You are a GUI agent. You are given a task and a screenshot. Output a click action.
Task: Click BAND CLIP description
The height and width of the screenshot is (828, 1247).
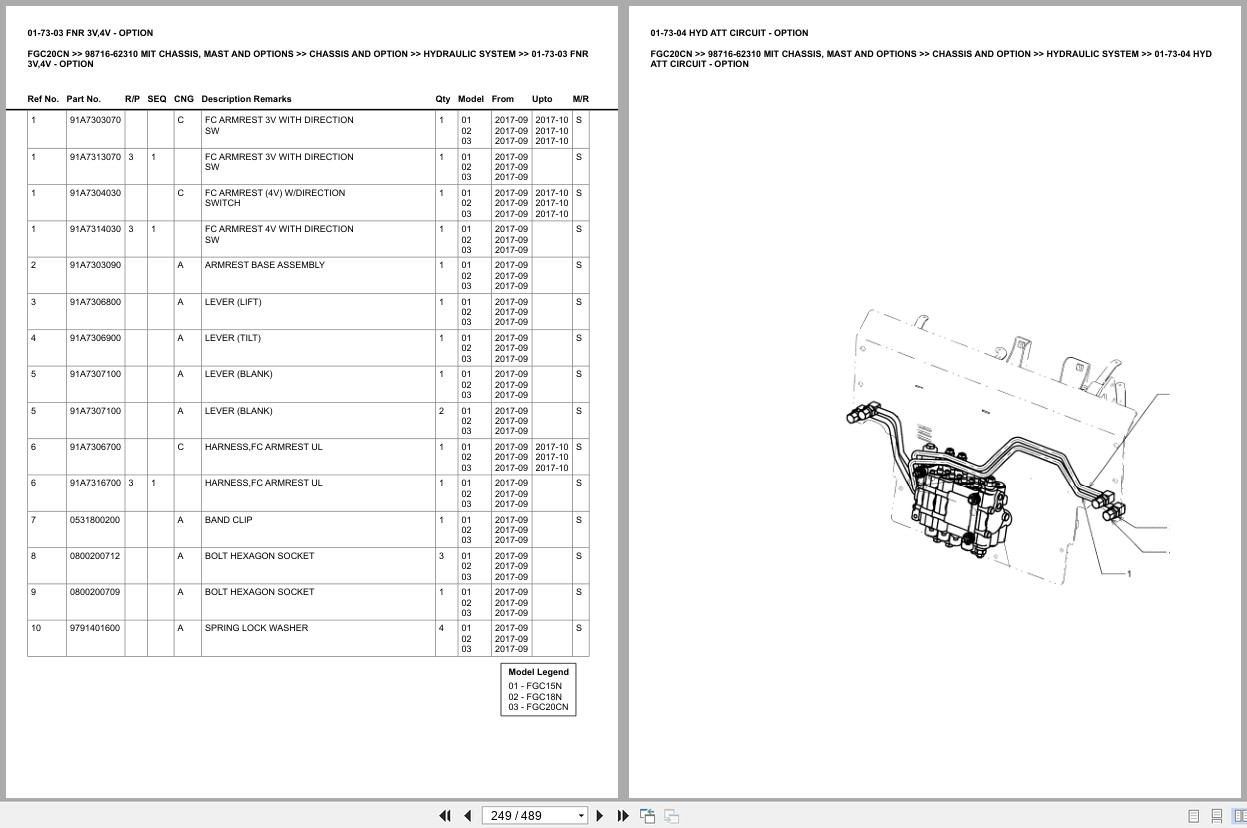pos(229,520)
